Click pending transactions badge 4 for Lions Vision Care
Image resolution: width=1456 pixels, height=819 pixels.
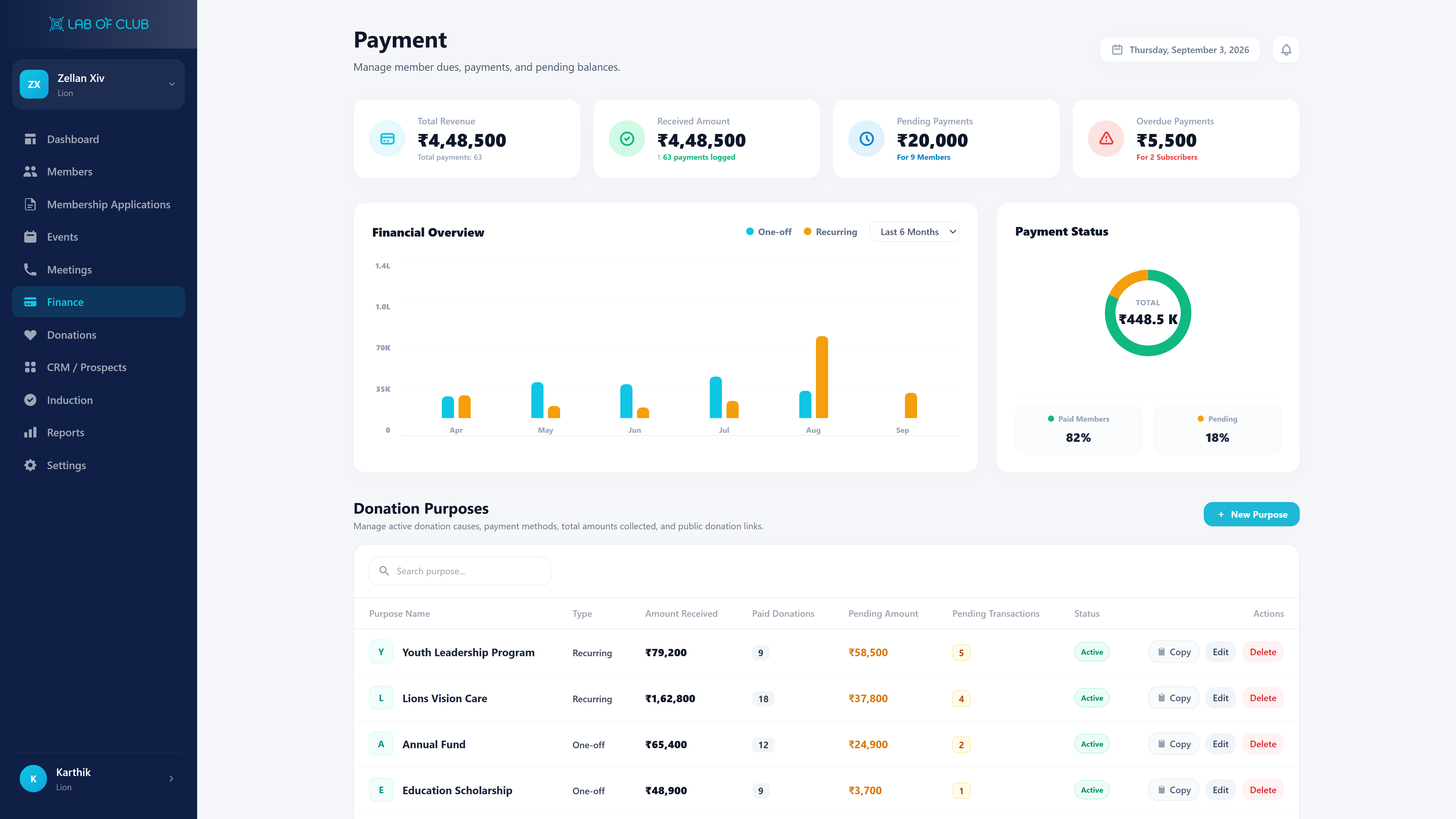(x=961, y=699)
